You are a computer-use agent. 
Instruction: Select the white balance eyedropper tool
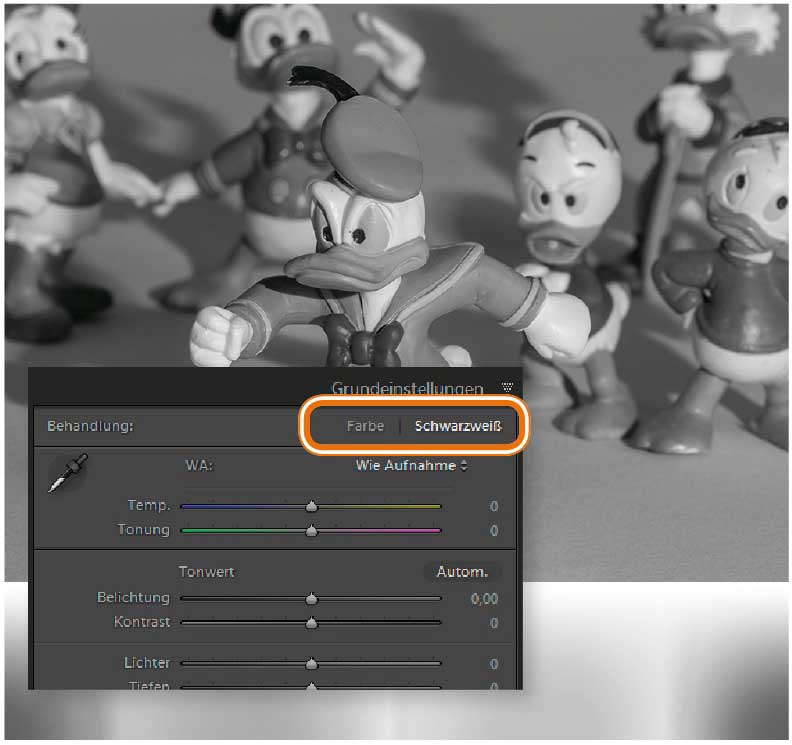click(x=68, y=473)
